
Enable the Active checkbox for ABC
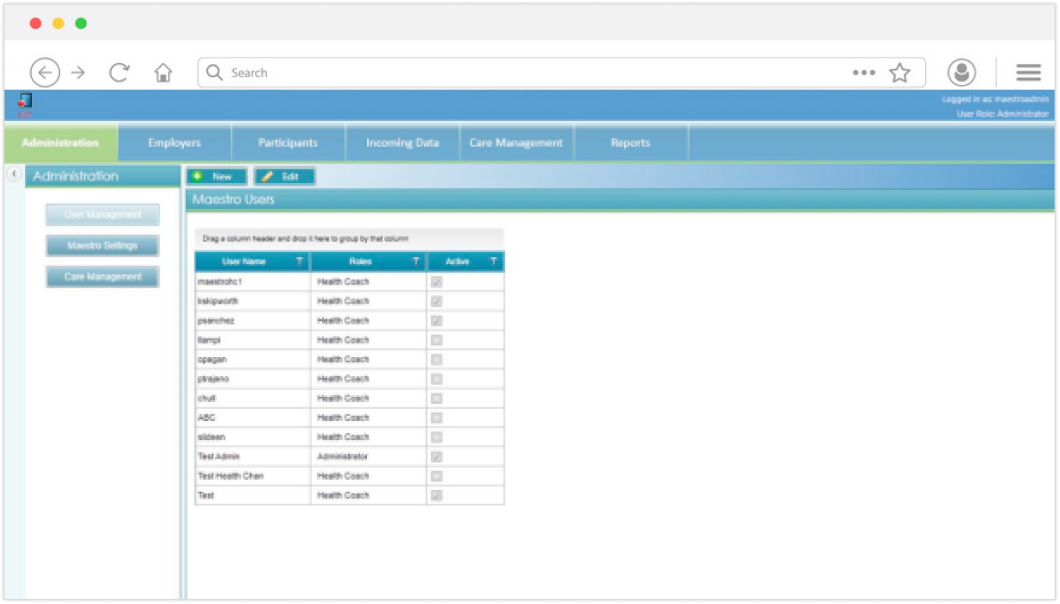pos(437,418)
